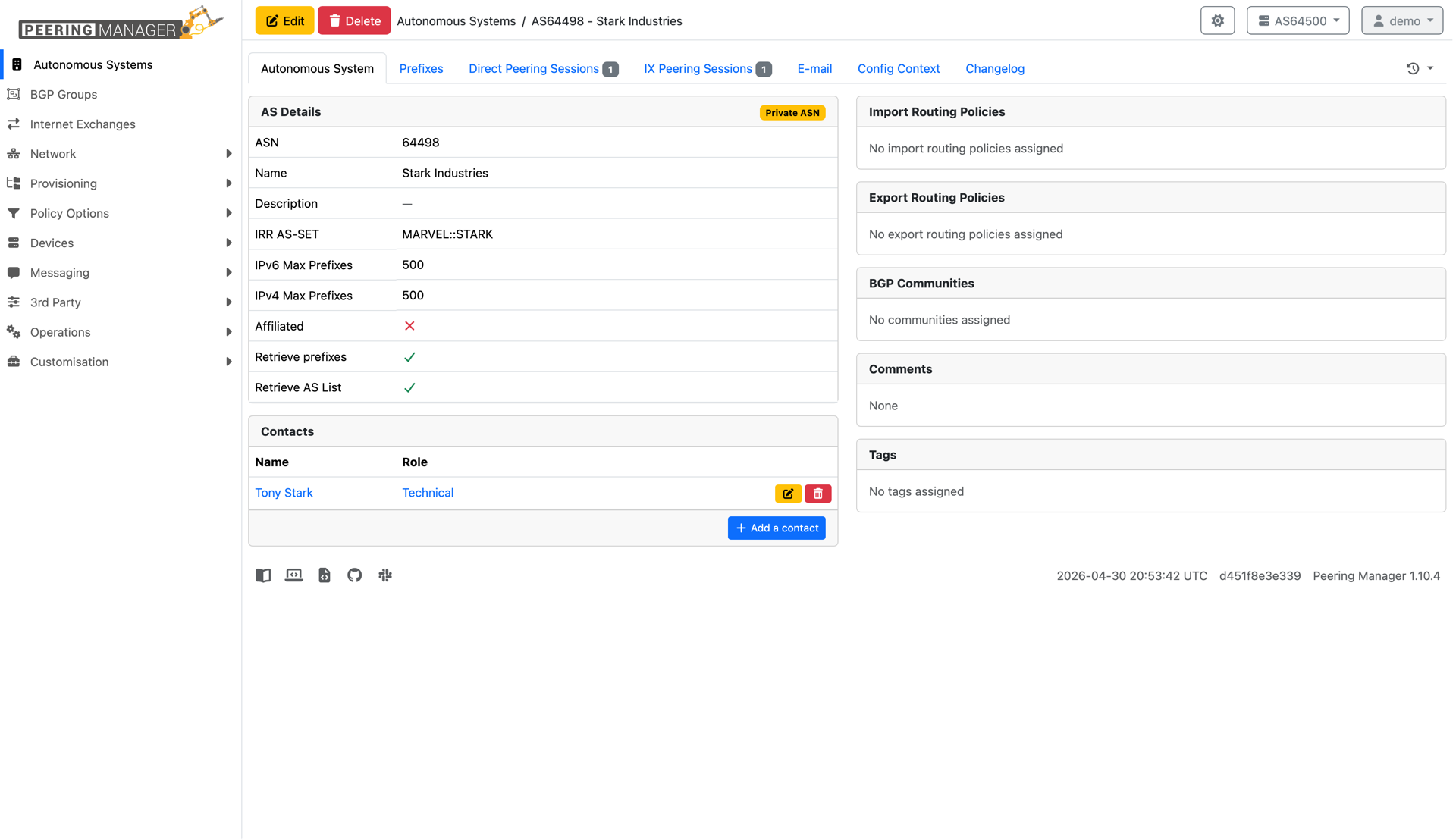Open BGP Groups in the sidebar

64,95
